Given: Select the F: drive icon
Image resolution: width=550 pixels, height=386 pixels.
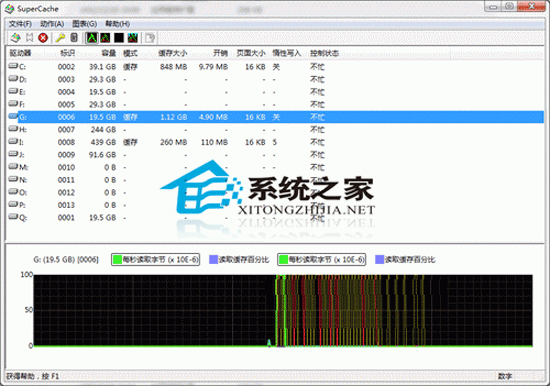Looking at the screenshot, I should (x=13, y=104).
